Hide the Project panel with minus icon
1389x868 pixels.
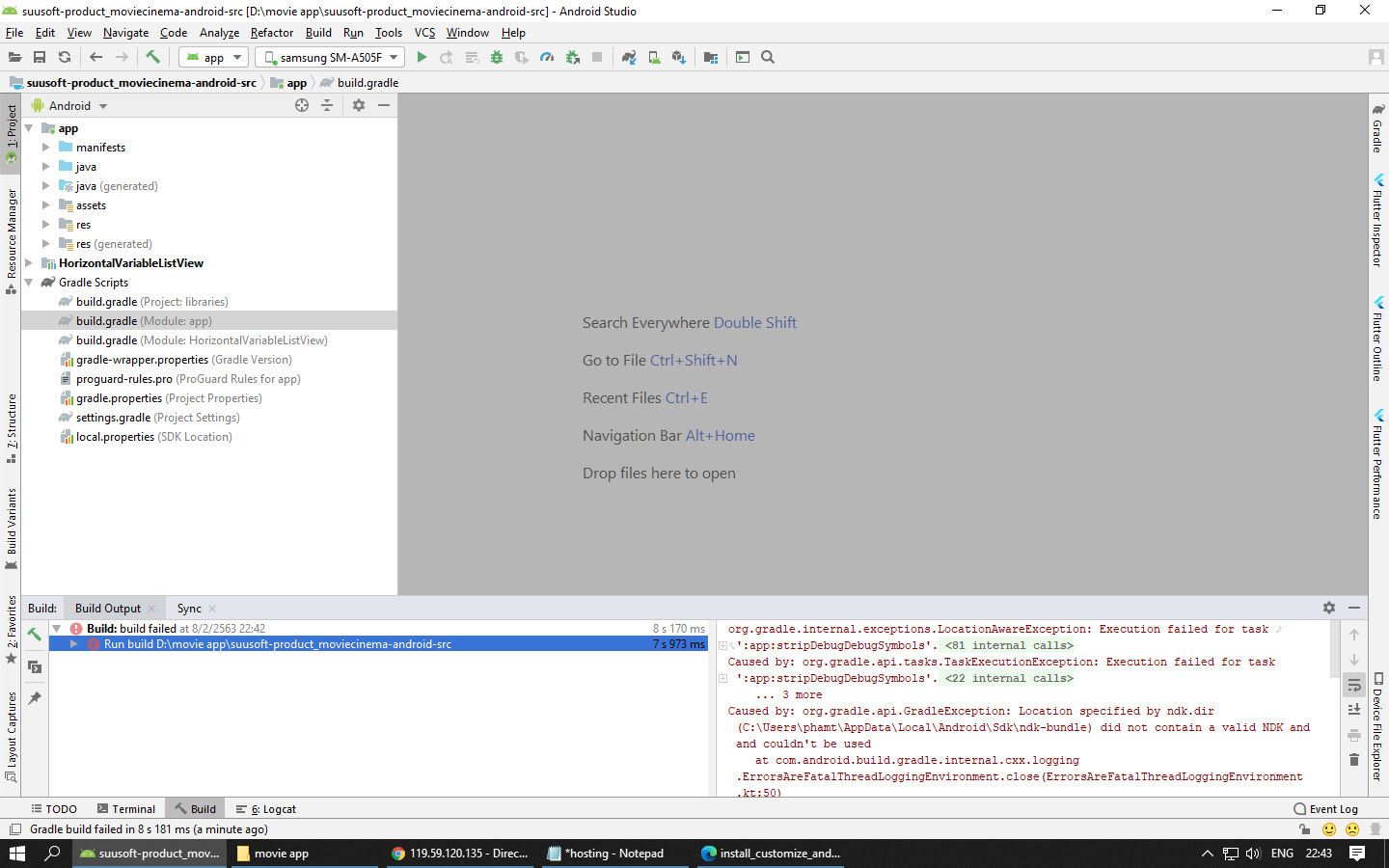[384, 105]
